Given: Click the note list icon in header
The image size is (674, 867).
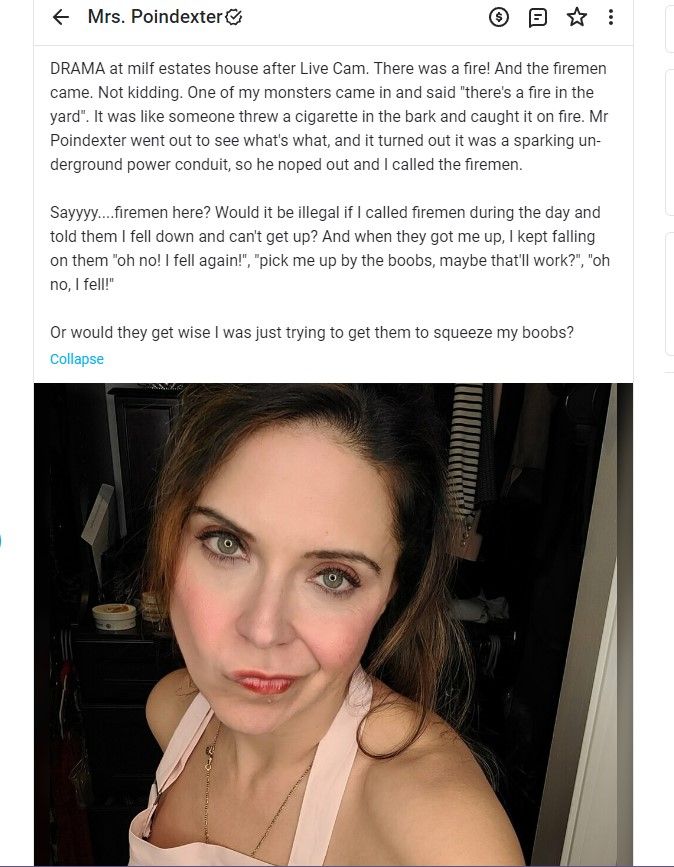Looking at the screenshot, I should click(537, 18).
